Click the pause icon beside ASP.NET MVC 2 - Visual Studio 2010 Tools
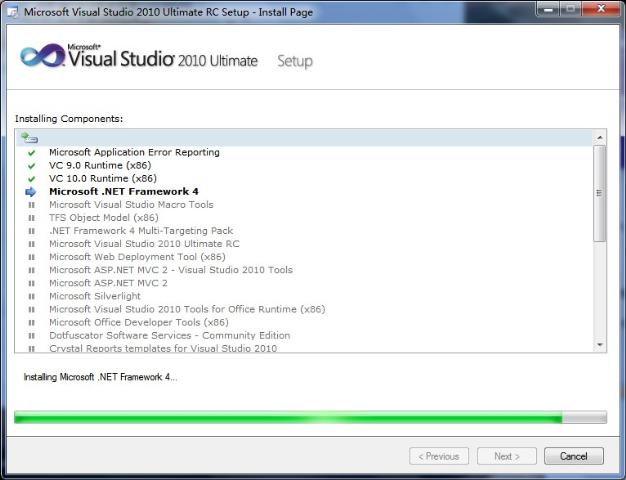 point(32,270)
